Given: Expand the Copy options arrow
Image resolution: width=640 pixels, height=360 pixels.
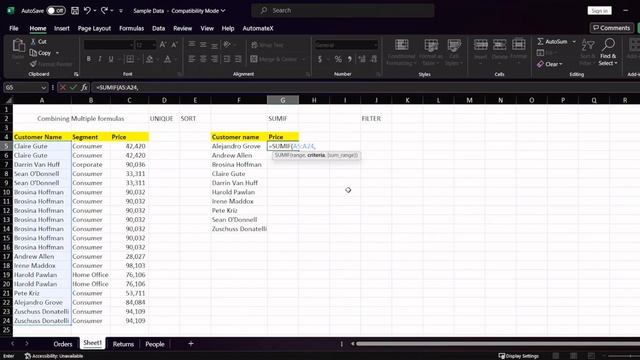Looking at the screenshot, I should [57, 53].
